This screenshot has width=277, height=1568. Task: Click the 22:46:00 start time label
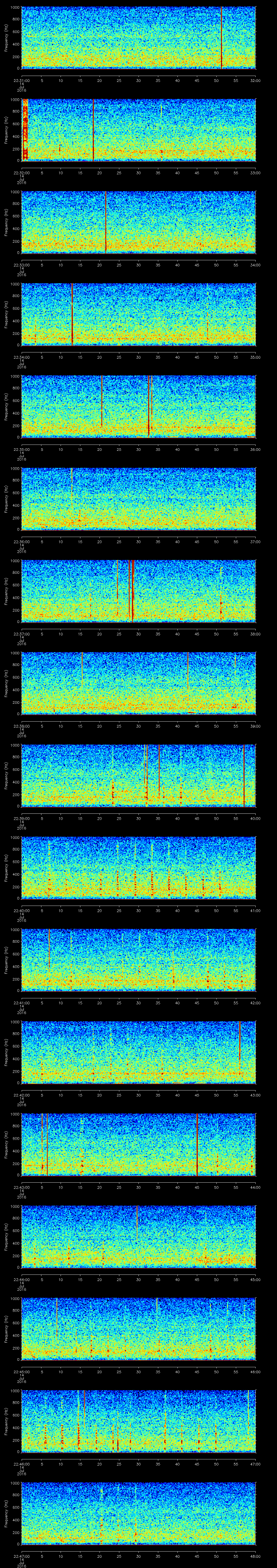[x=22, y=1463]
